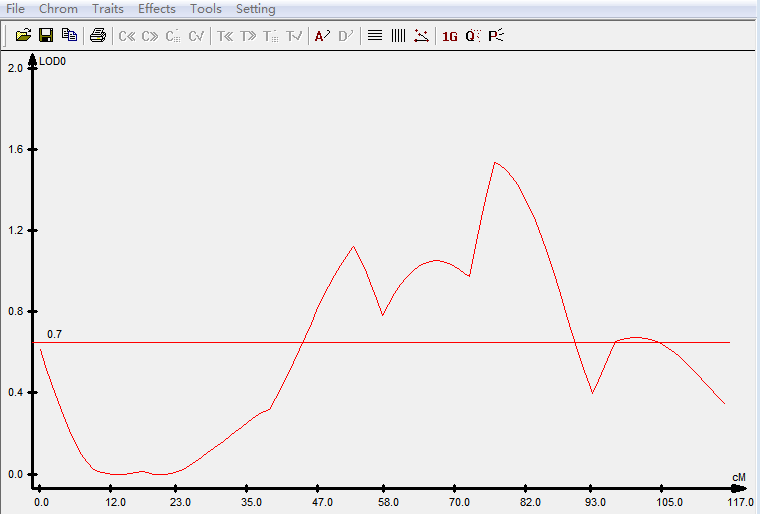Open the Setting menu
760x514 pixels.
pos(255,9)
